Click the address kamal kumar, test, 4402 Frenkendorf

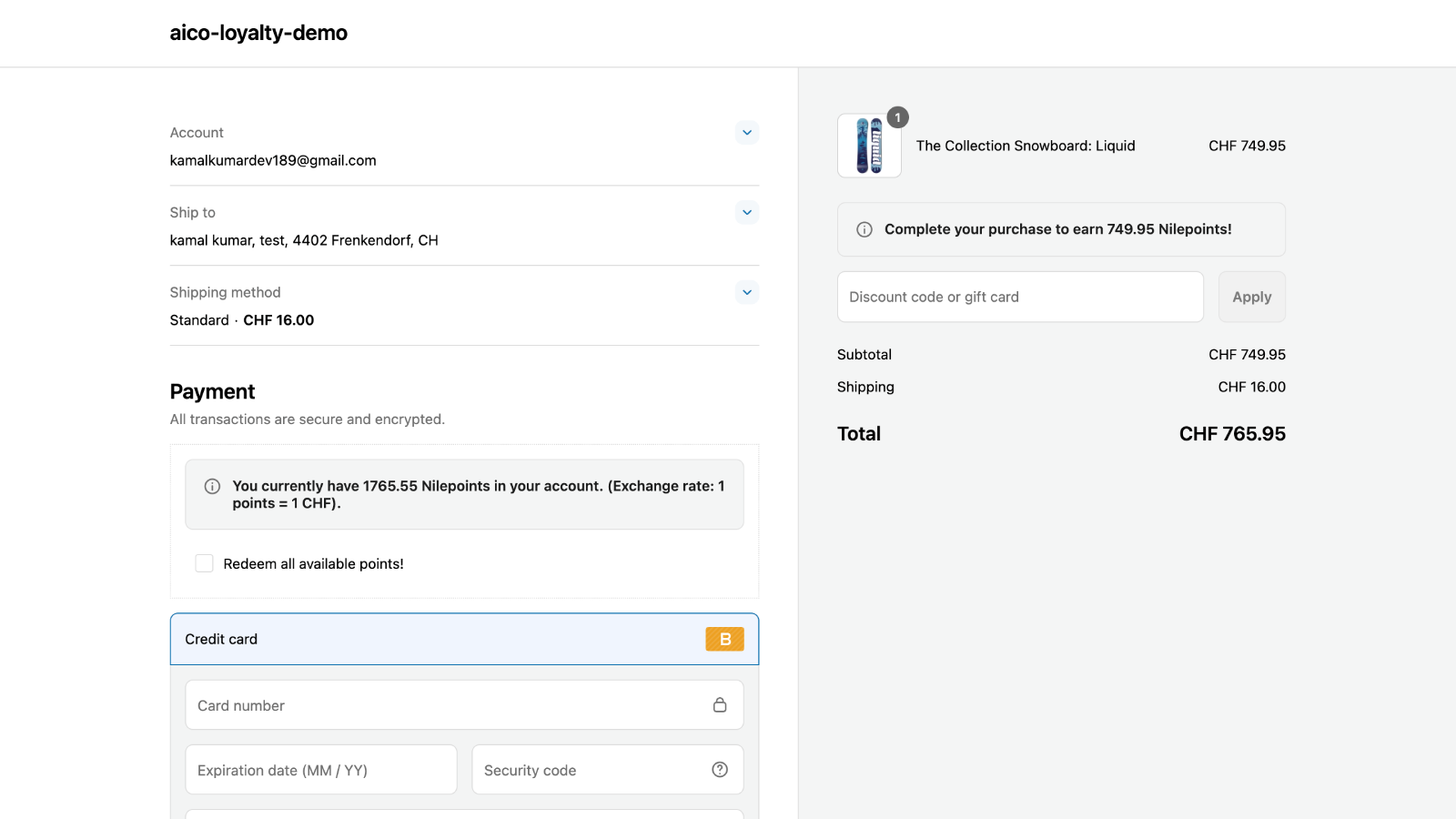click(x=304, y=240)
